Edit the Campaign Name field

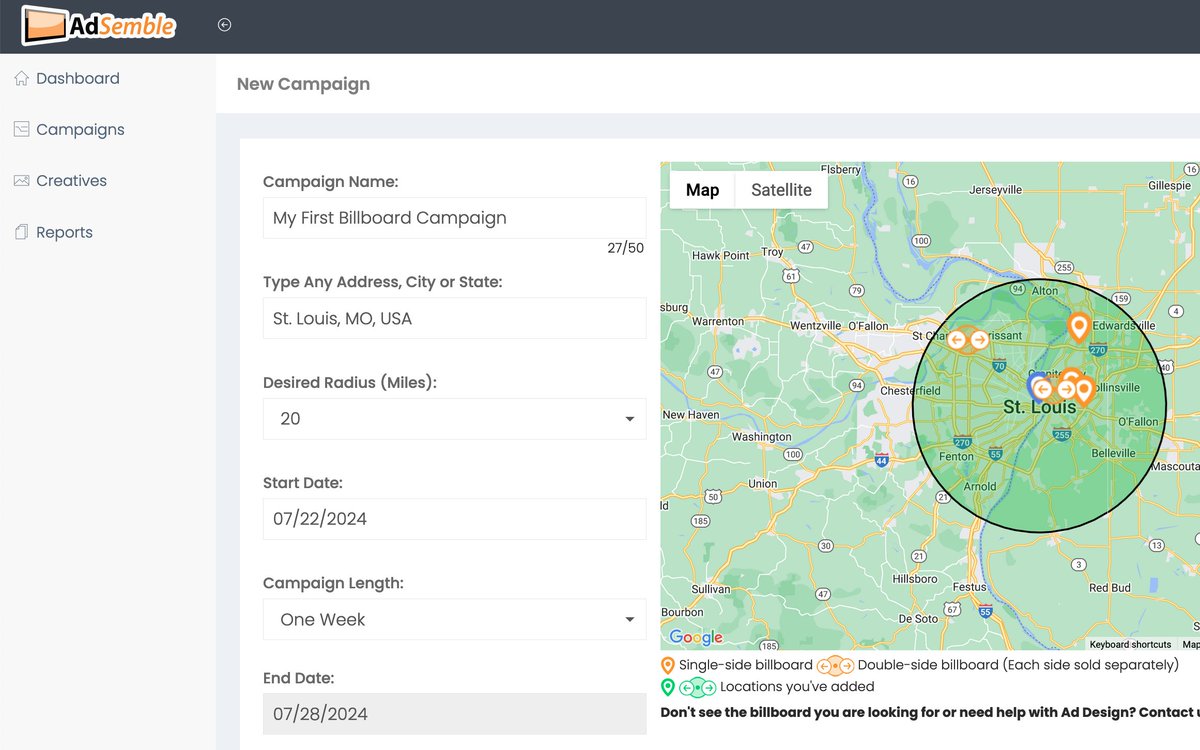[454, 217]
